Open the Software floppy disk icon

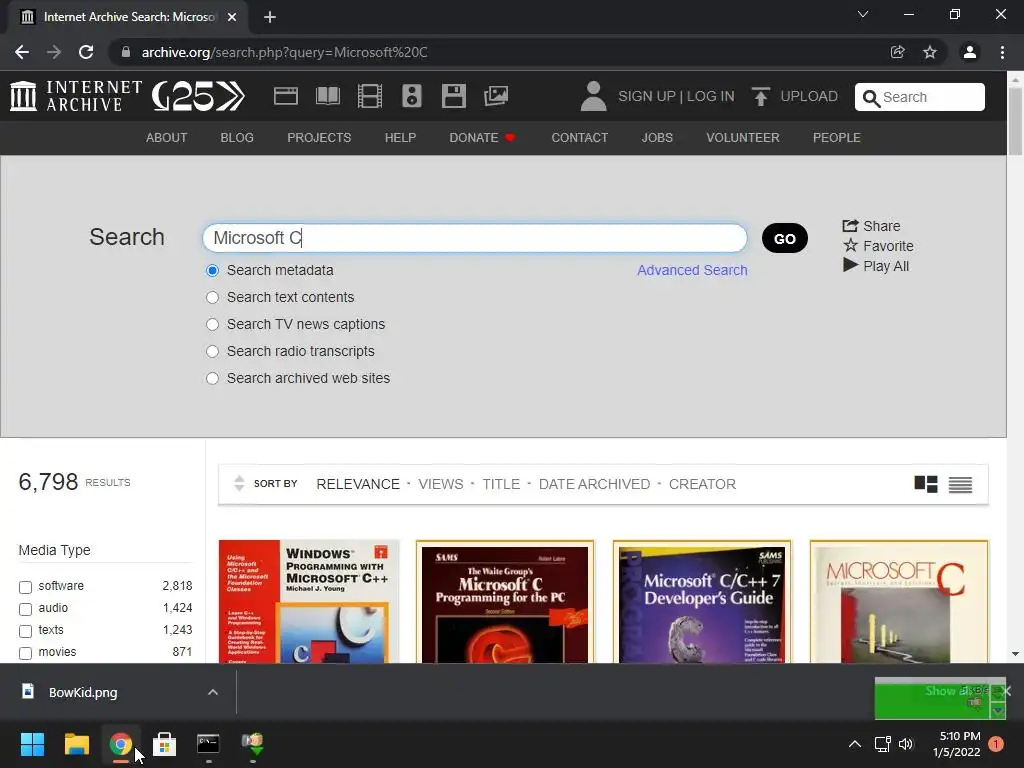point(454,96)
